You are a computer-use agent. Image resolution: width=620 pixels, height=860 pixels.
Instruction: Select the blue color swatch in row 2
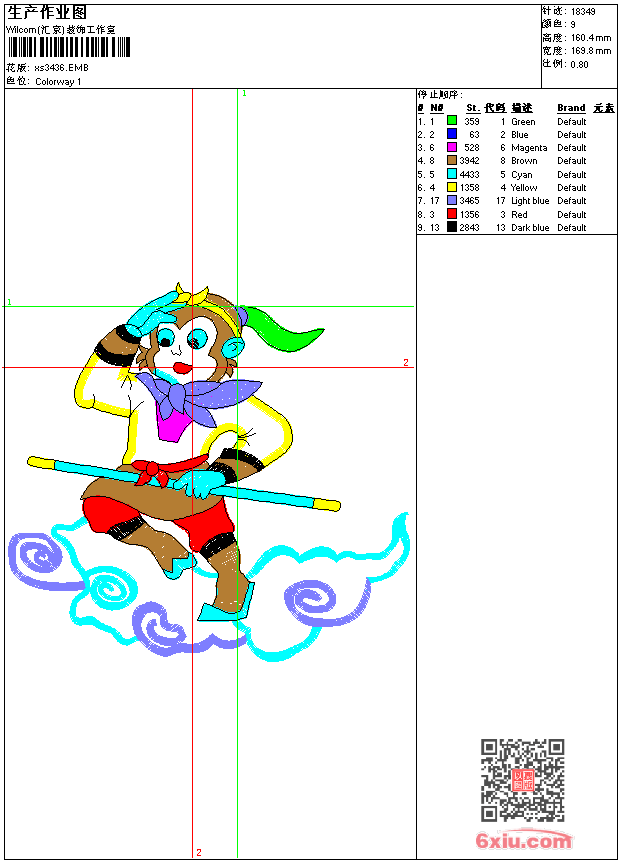tap(452, 133)
